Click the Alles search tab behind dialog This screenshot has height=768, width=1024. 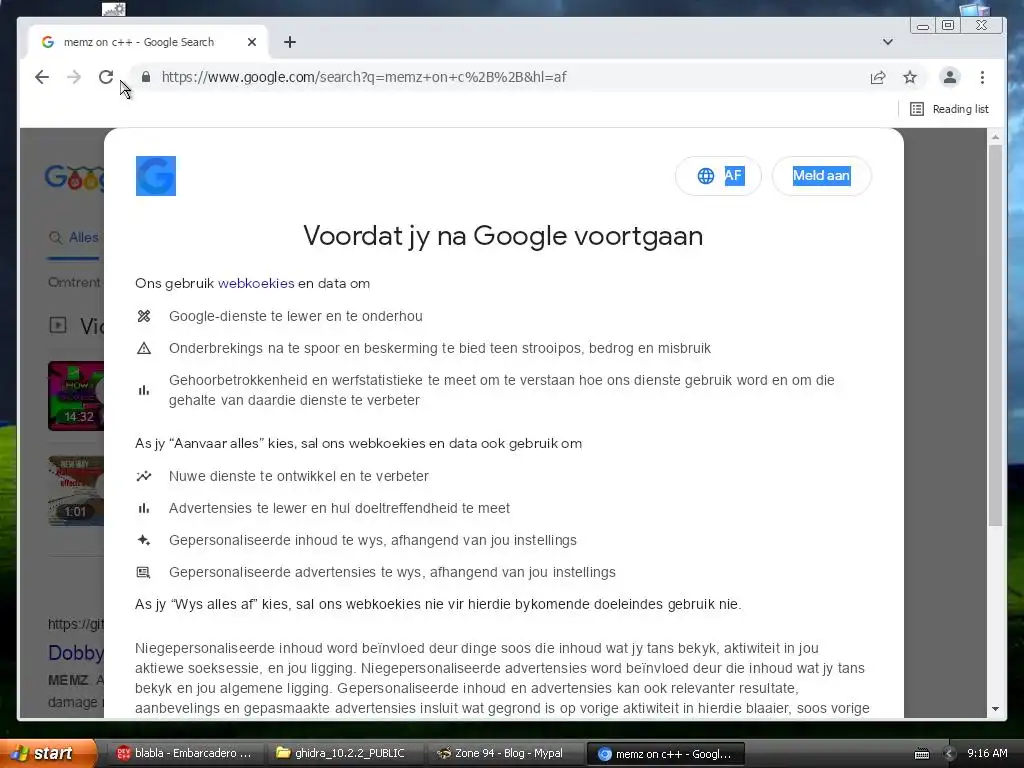point(84,237)
